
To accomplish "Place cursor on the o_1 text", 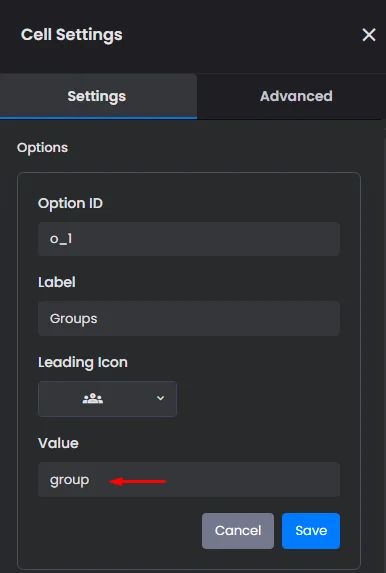I will coord(61,239).
